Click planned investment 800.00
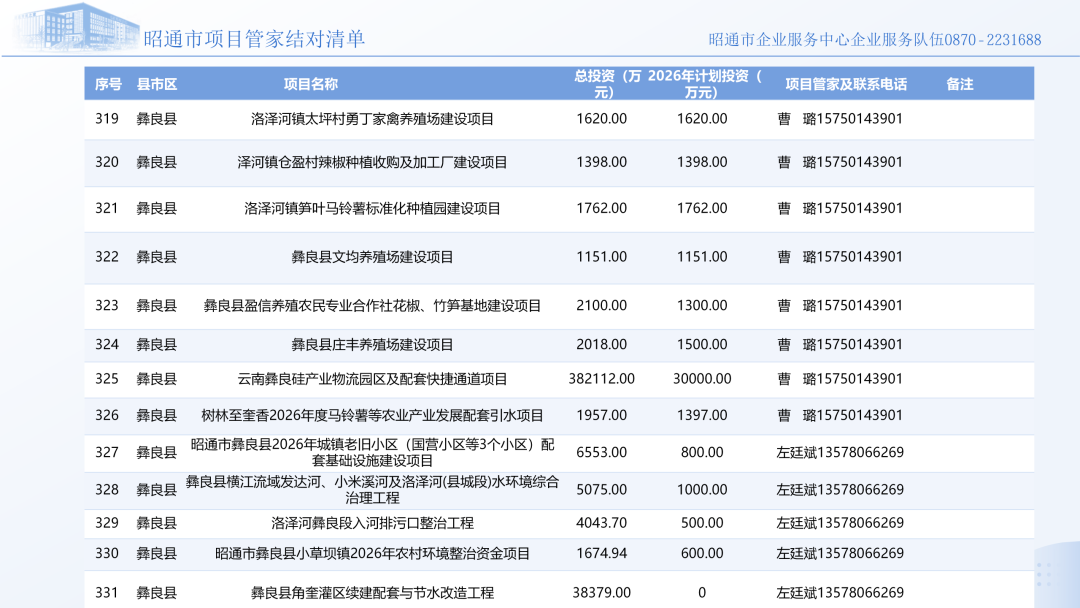This screenshot has height=608, width=1080. tap(702, 452)
